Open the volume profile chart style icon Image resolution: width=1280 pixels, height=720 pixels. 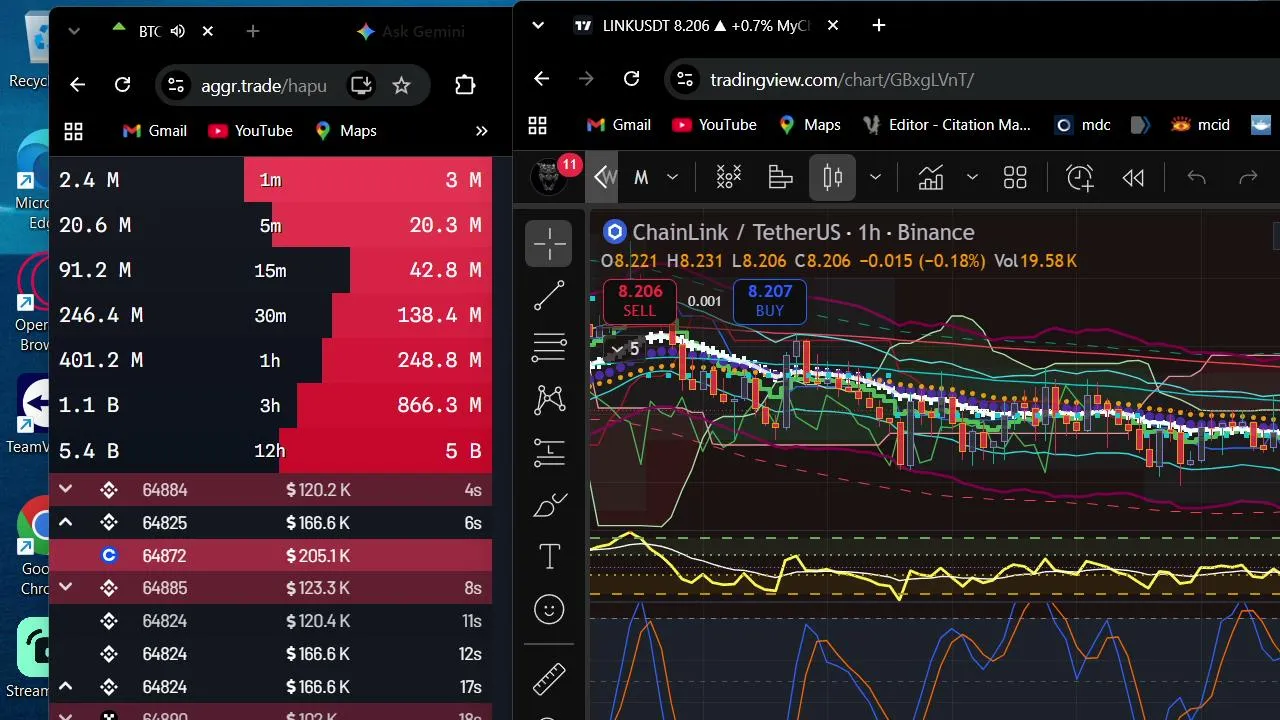coord(781,178)
